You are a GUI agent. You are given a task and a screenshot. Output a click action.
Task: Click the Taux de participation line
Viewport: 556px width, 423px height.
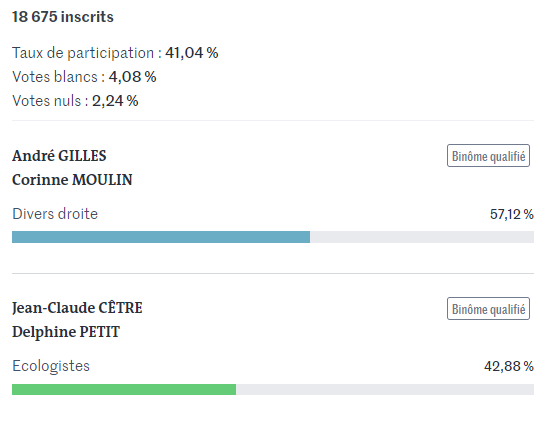pos(115,53)
